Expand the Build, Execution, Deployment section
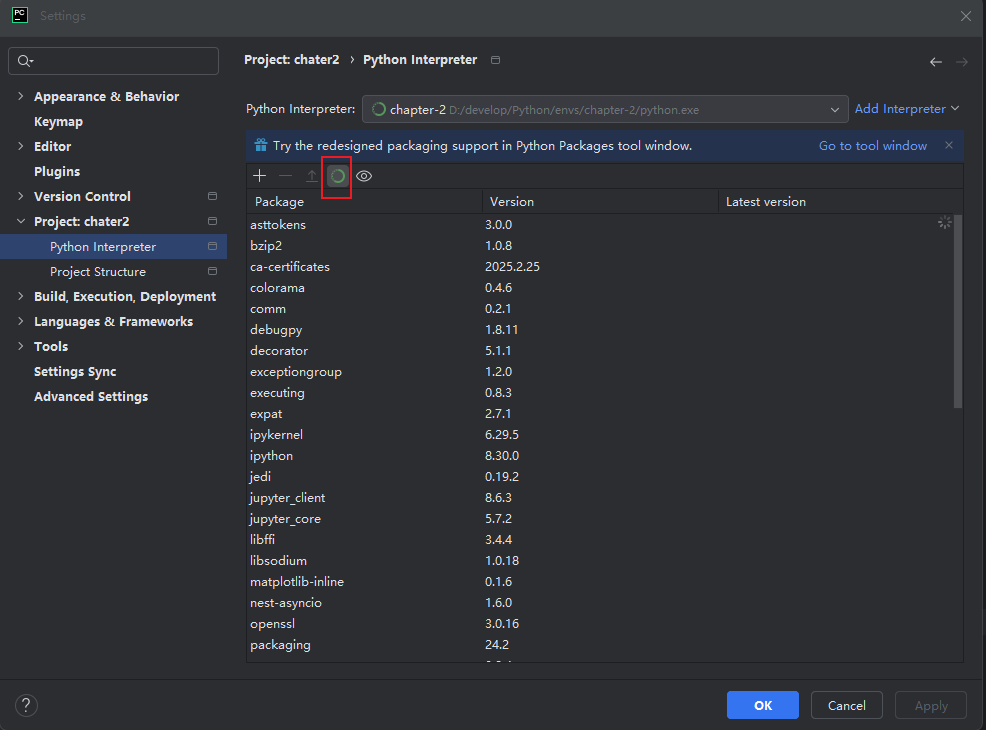This screenshot has width=986, height=730. tap(21, 297)
